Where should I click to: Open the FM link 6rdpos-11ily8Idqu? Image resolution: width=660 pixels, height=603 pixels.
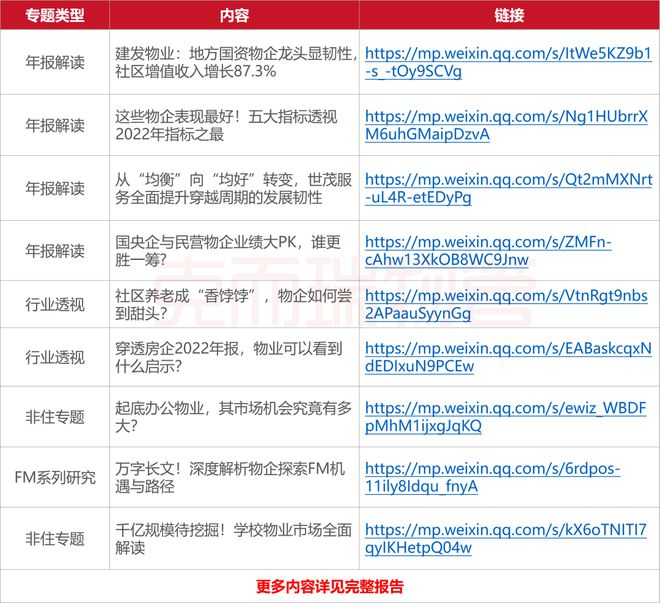coord(492,477)
